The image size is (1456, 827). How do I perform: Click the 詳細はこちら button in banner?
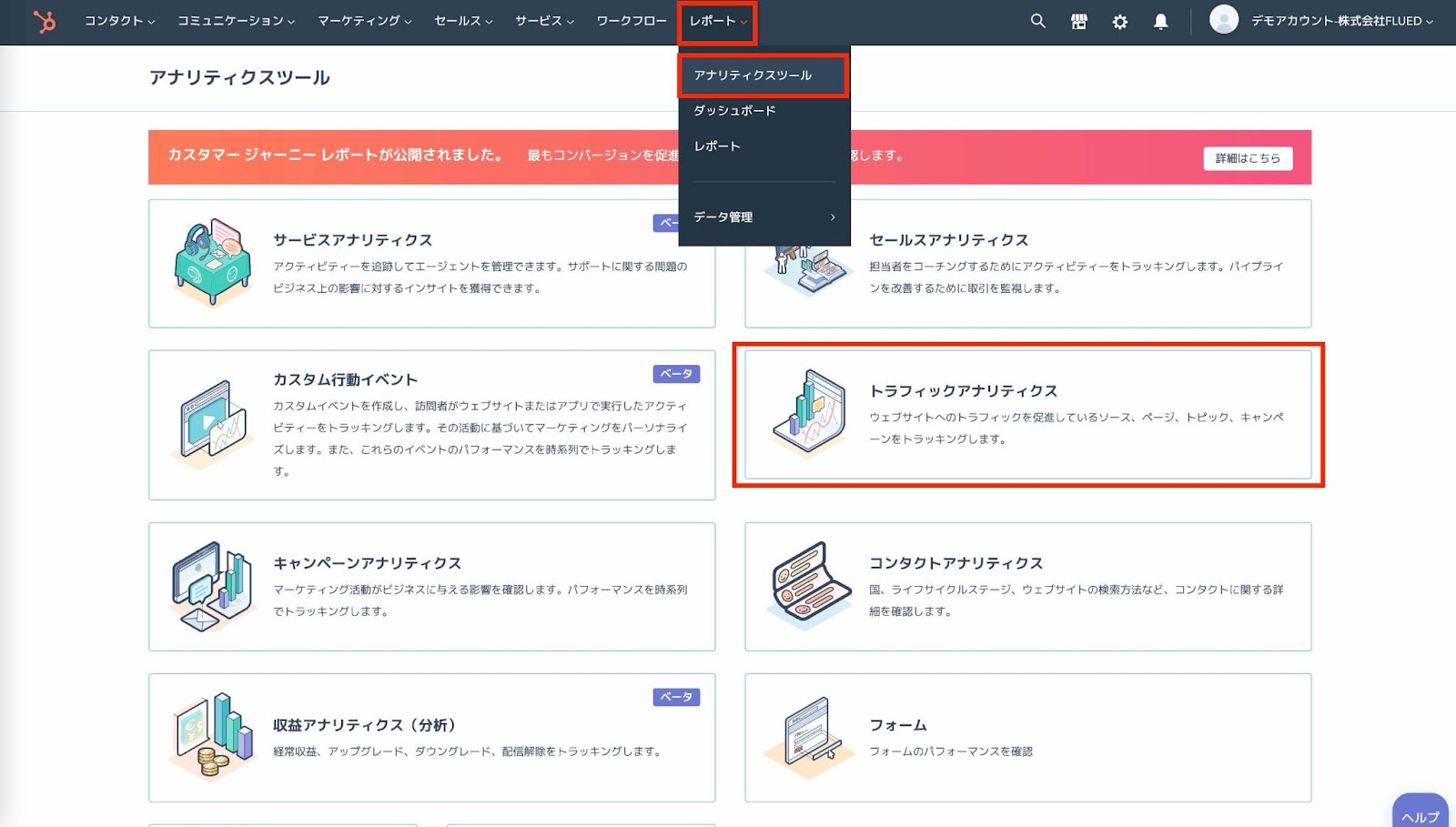tap(1248, 158)
